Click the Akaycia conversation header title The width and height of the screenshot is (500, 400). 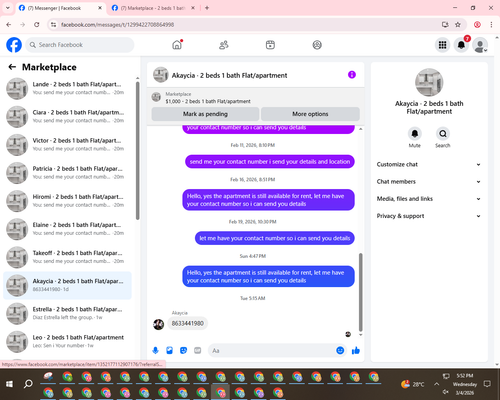[229, 75]
